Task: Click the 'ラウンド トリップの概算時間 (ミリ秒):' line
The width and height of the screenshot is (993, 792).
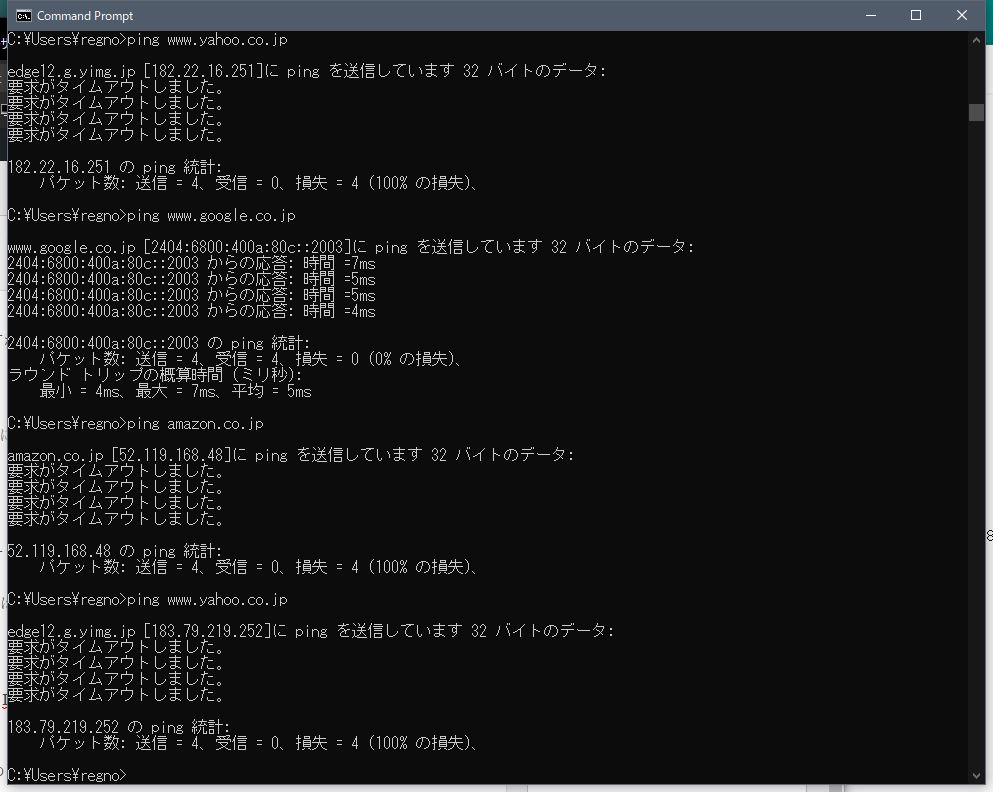Action: [155, 375]
